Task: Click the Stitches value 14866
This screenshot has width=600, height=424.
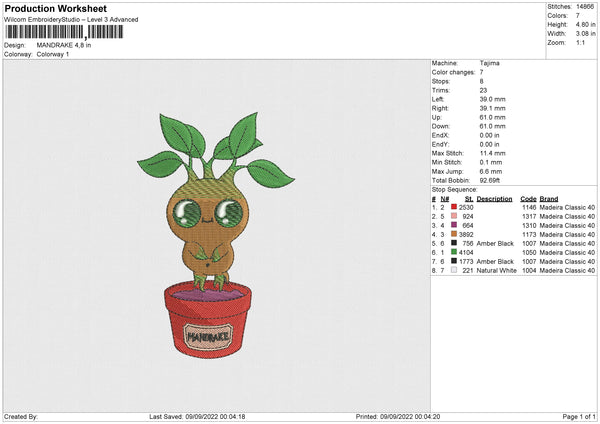Action: (585, 7)
